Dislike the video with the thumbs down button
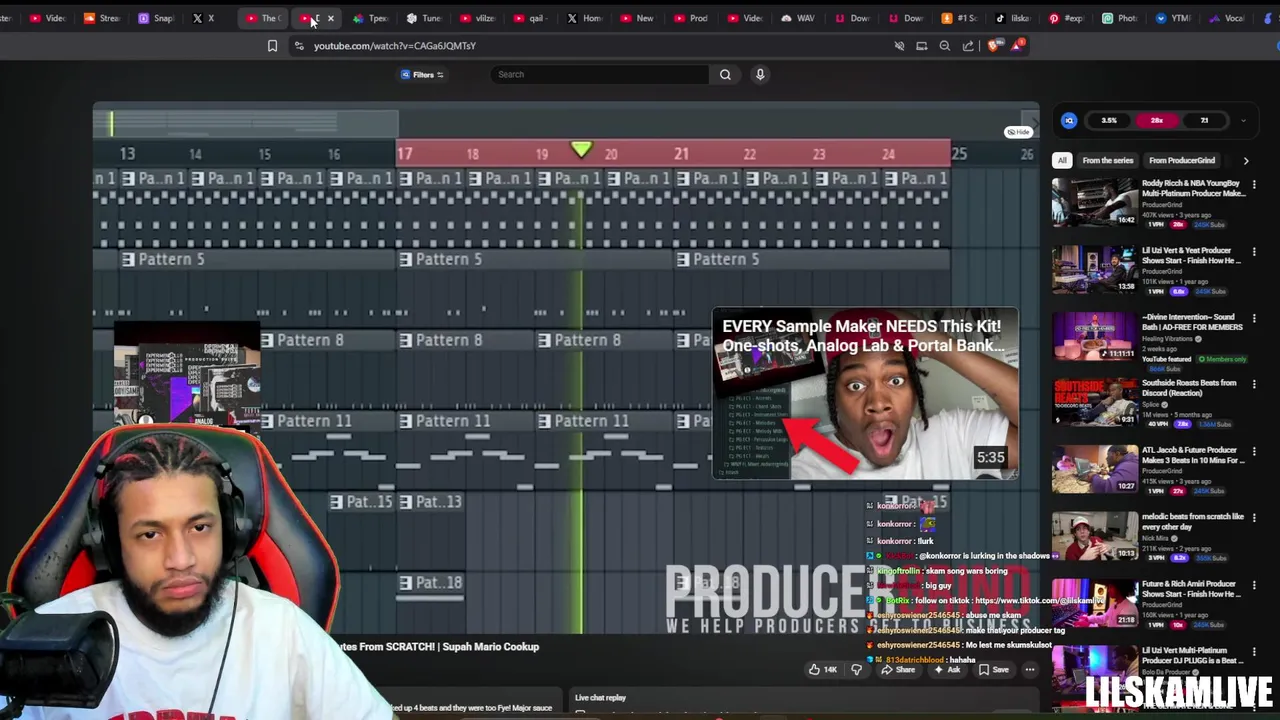 coord(856,670)
